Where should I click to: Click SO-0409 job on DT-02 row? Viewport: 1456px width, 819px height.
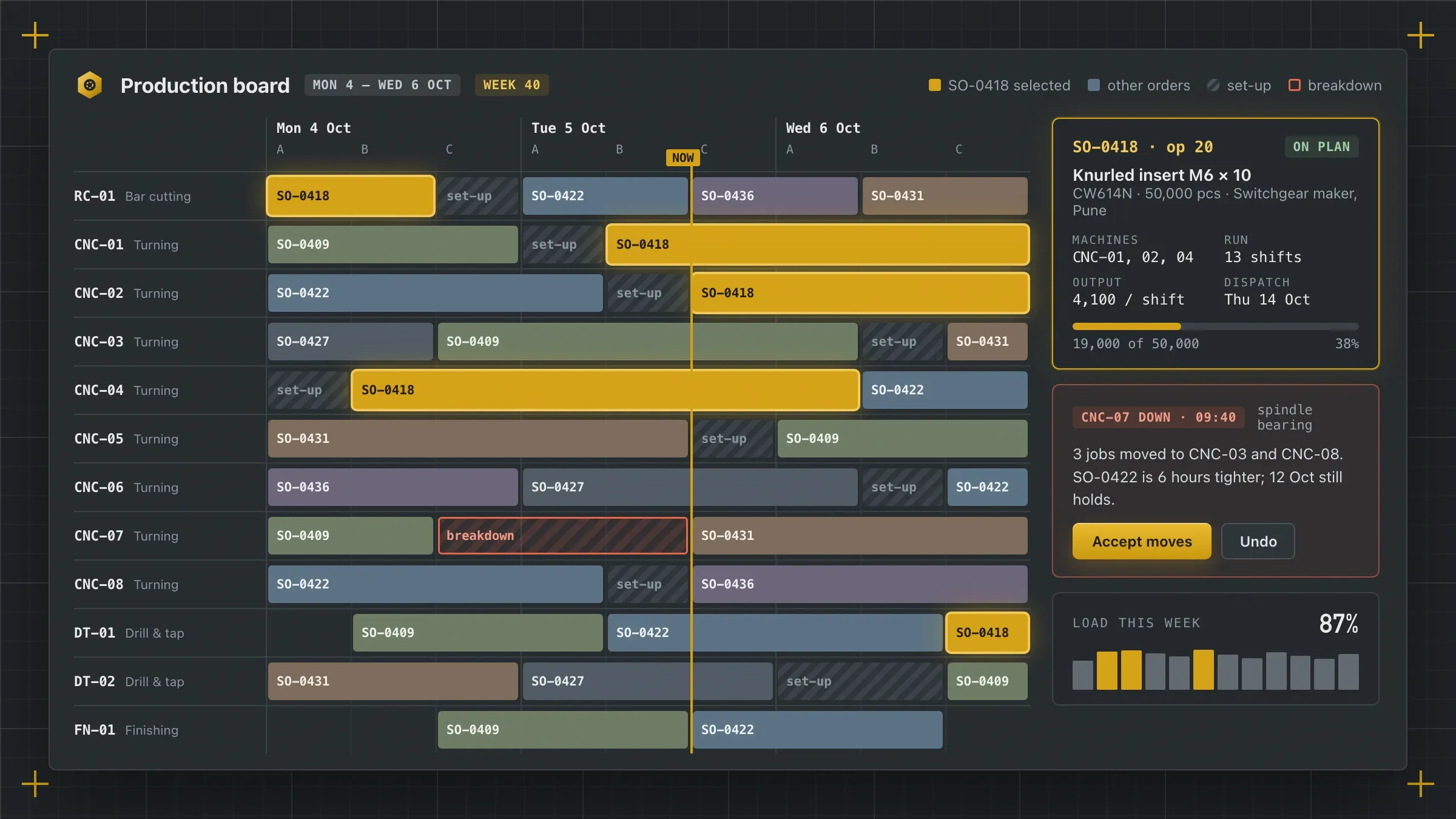point(988,681)
